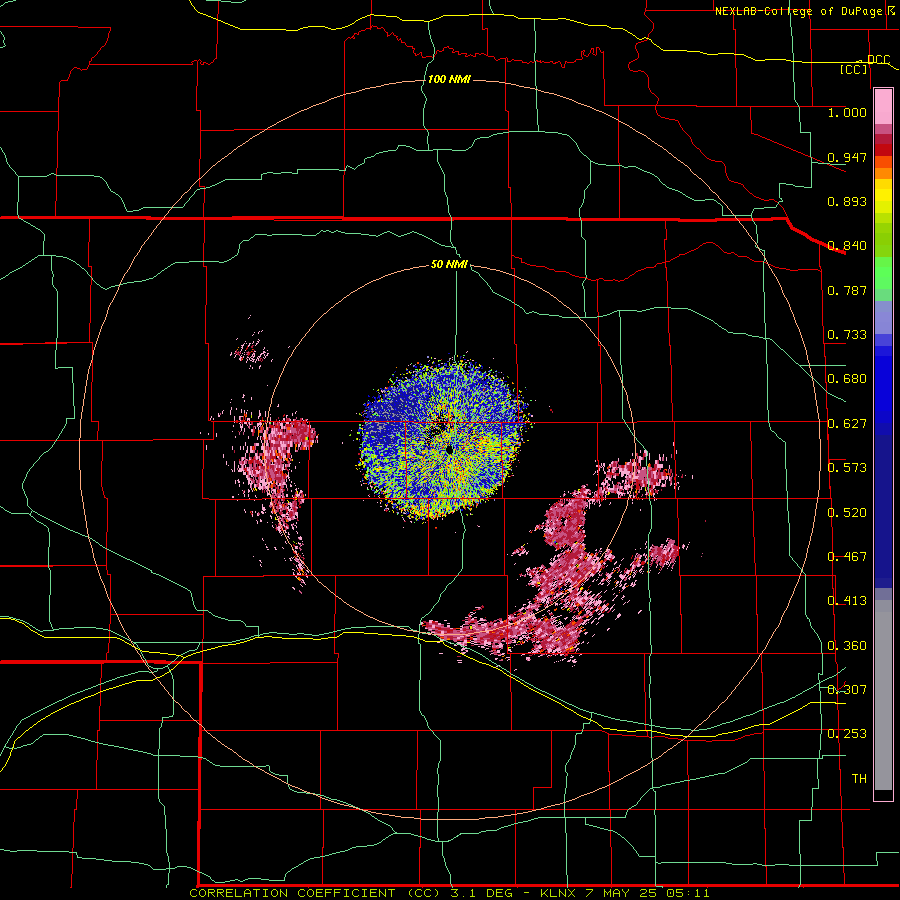Click the light pink segment of the color scale

tap(883, 107)
